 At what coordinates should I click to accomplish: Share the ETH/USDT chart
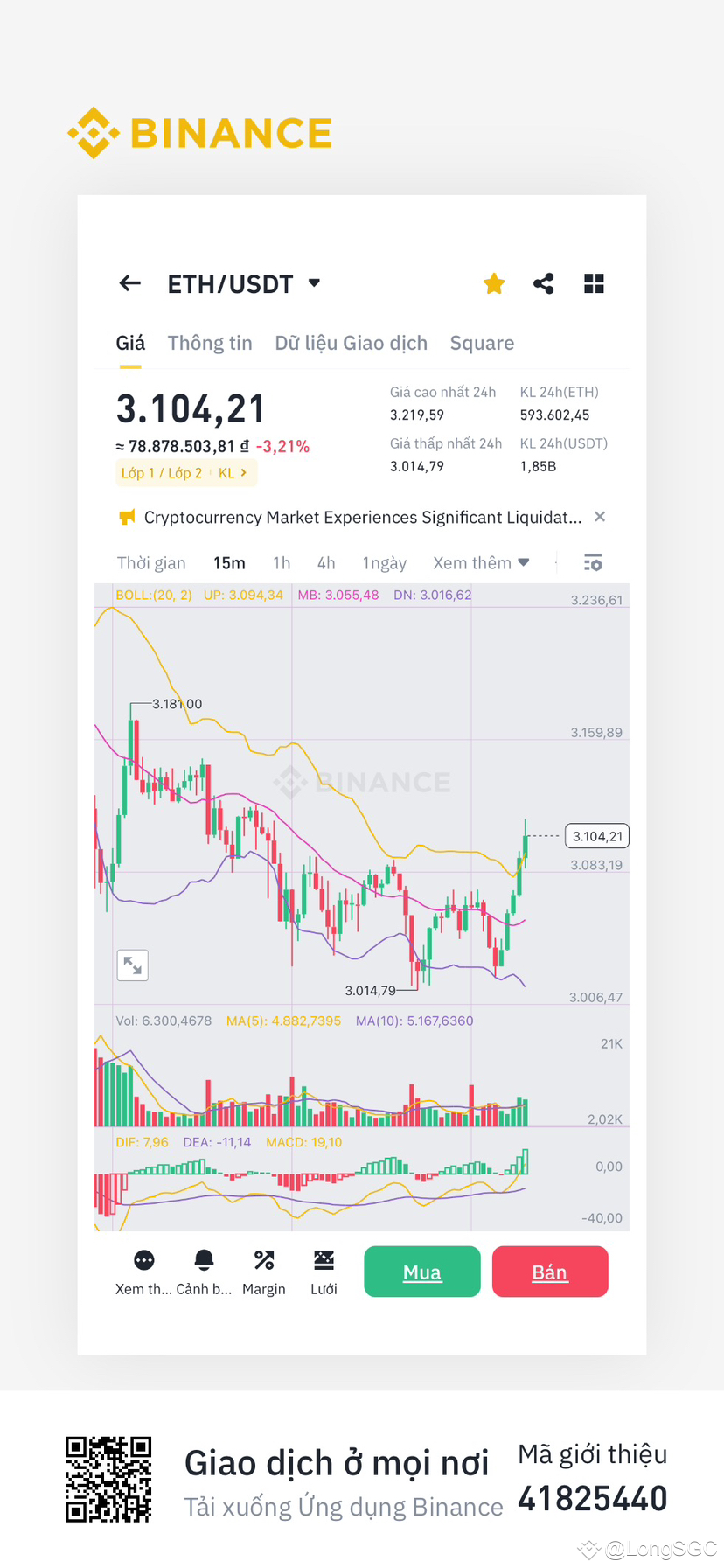543,283
